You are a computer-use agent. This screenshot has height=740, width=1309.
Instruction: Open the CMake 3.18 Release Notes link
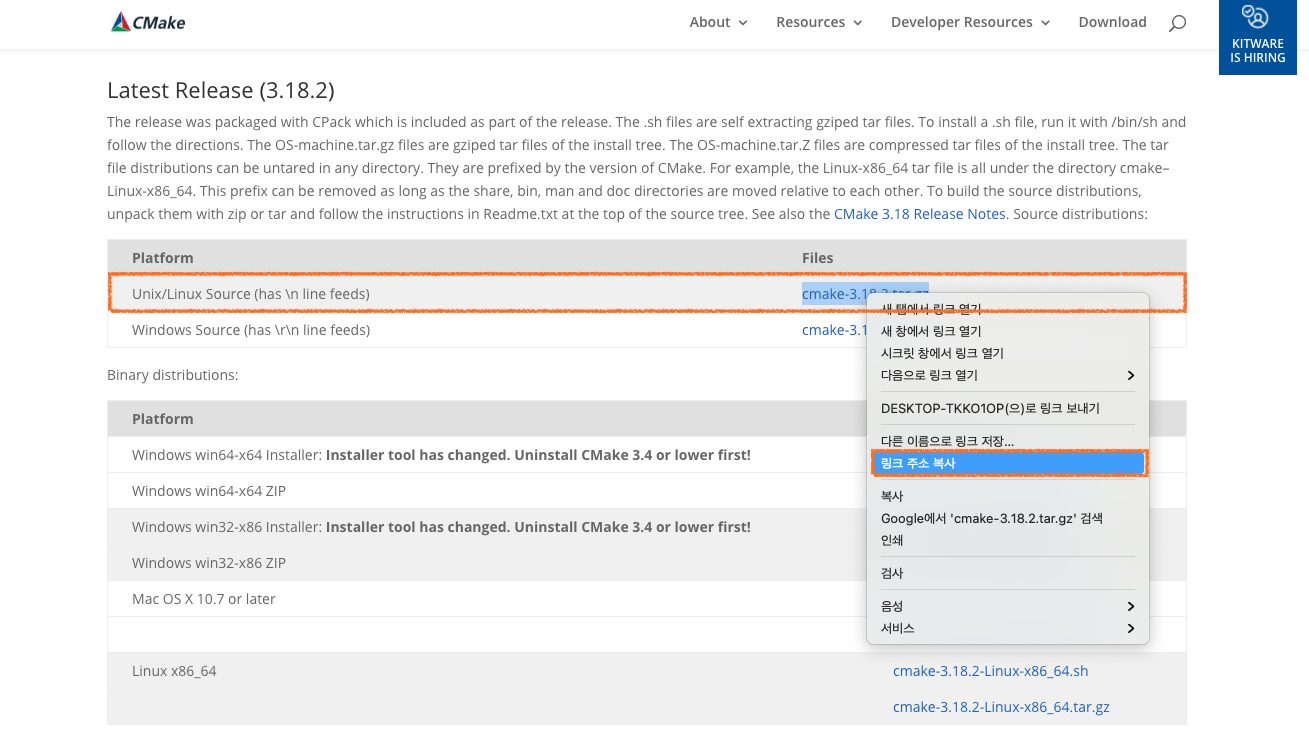[x=920, y=214]
